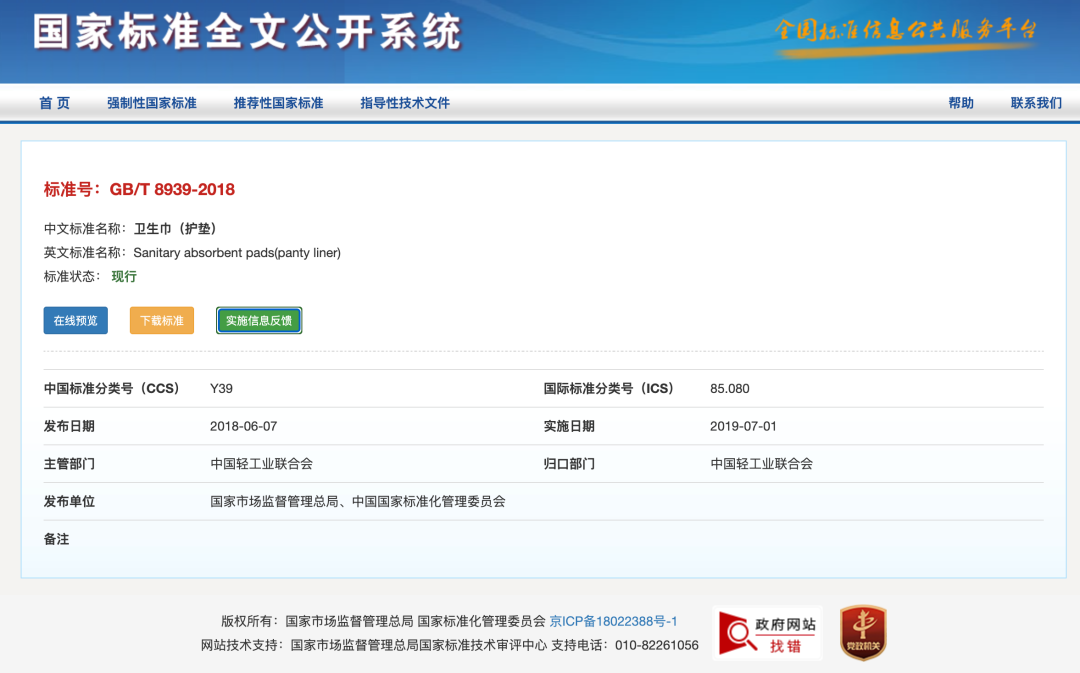Viewport: 1080px width, 673px height.
Task: Click the 实施日期 value 2019-07-01
Action: coord(743,426)
